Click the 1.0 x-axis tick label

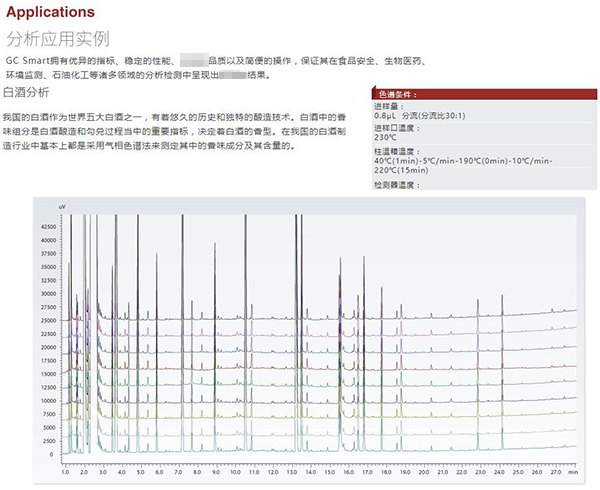[65, 467]
